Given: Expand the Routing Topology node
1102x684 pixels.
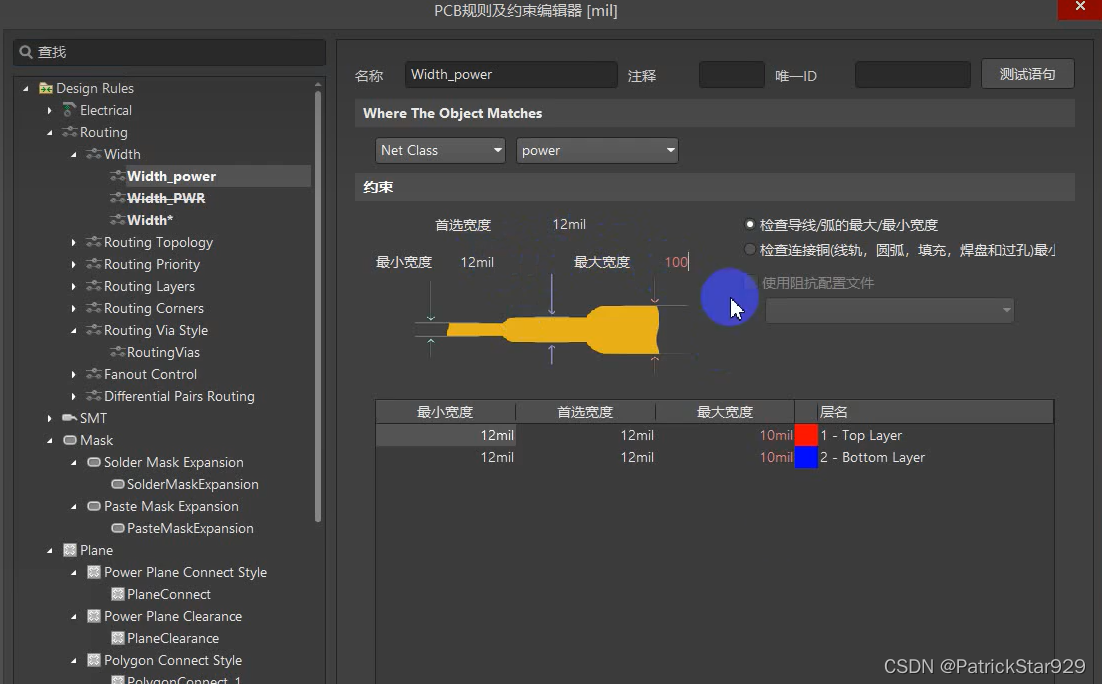Looking at the screenshot, I should [x=74, y=242].
